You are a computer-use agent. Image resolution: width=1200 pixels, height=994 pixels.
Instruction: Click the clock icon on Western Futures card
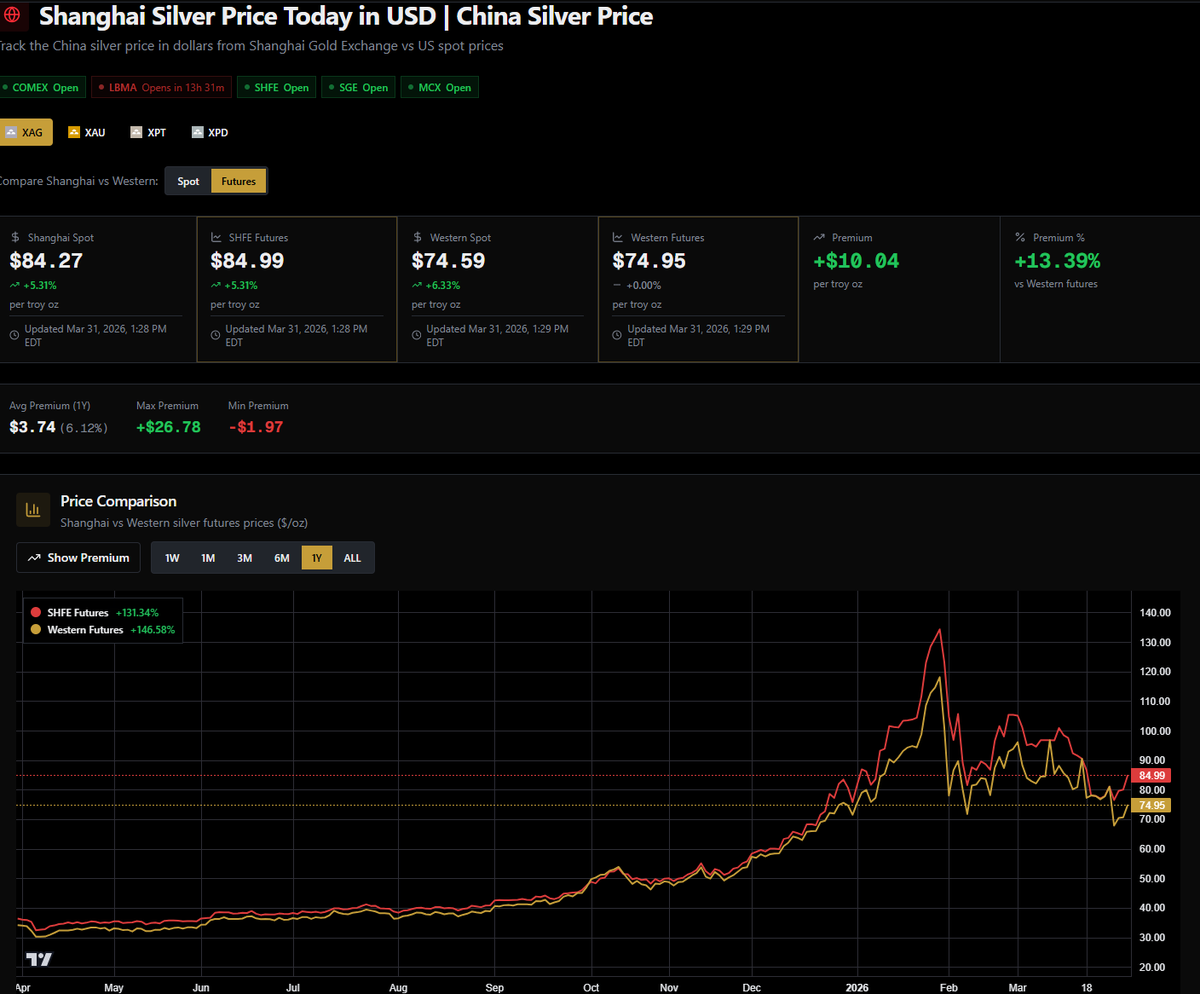617,334
